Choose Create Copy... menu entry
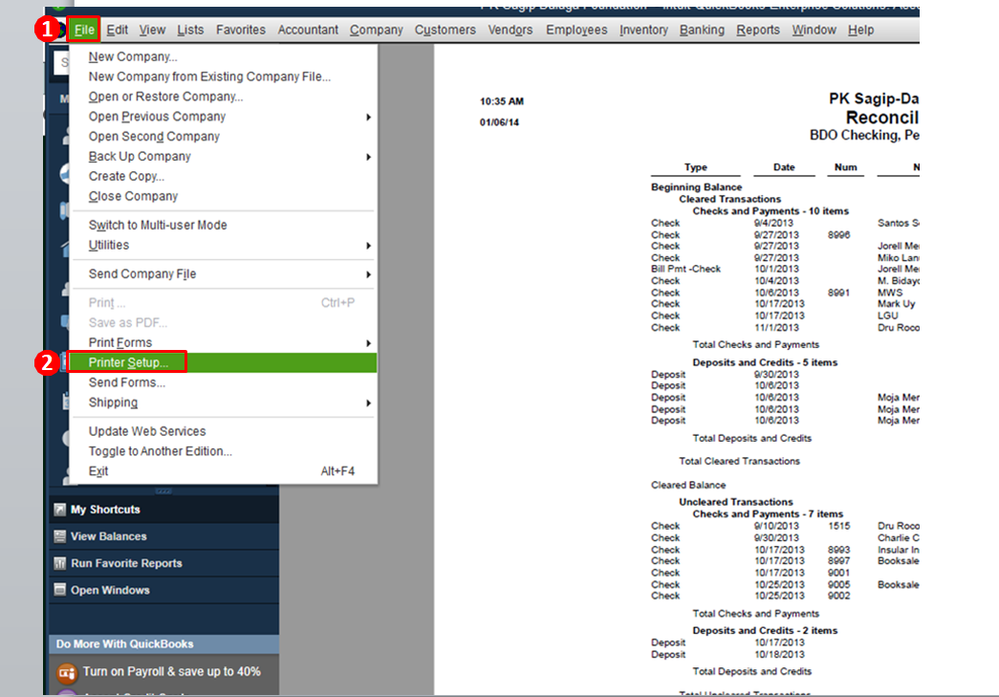Screen dimensions: 999x697 [x=223, y=176]
